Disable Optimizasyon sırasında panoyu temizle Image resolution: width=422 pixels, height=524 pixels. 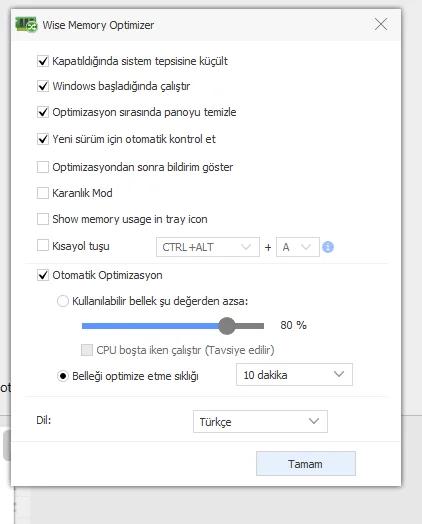point(43,112)
